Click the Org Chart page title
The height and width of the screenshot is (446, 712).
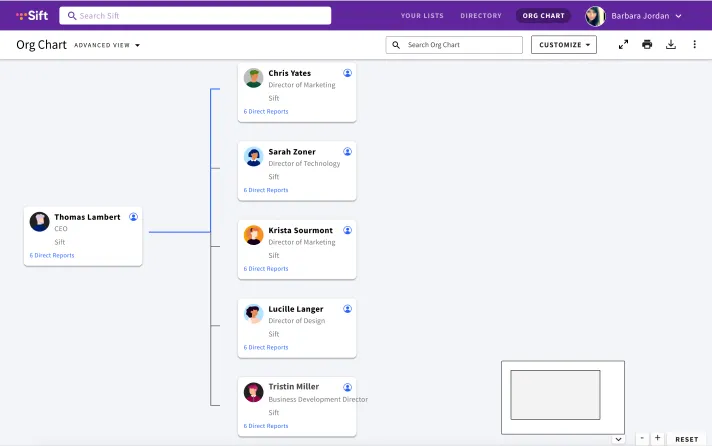[41, 45]
